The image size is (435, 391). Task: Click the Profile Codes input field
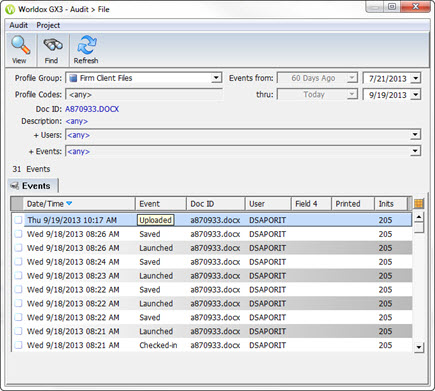point(144,95)
